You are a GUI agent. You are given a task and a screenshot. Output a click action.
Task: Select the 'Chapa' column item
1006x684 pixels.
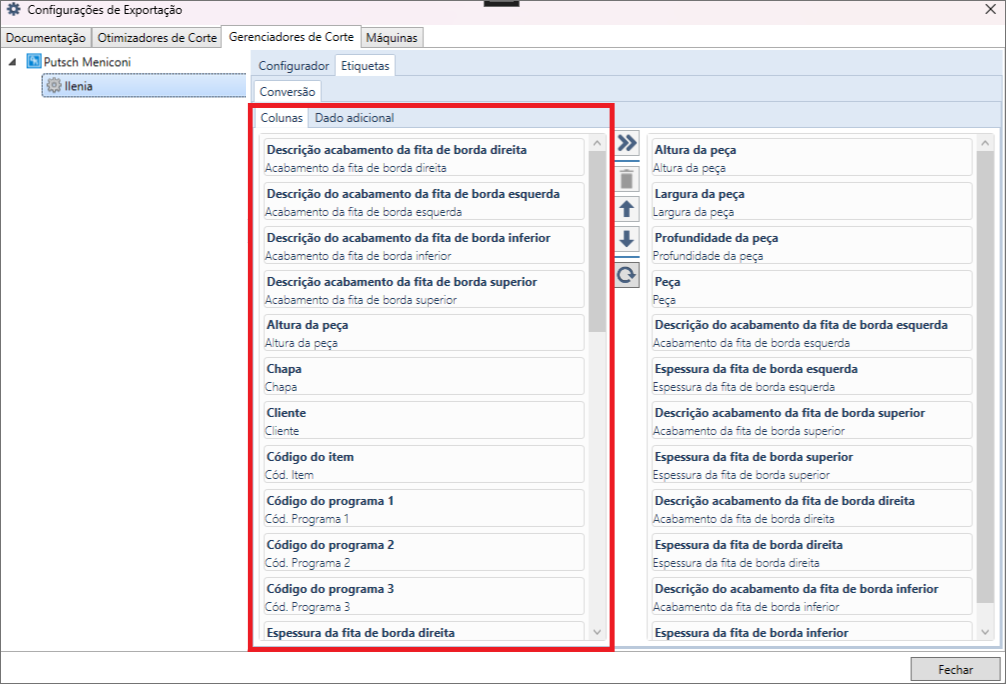423,377
